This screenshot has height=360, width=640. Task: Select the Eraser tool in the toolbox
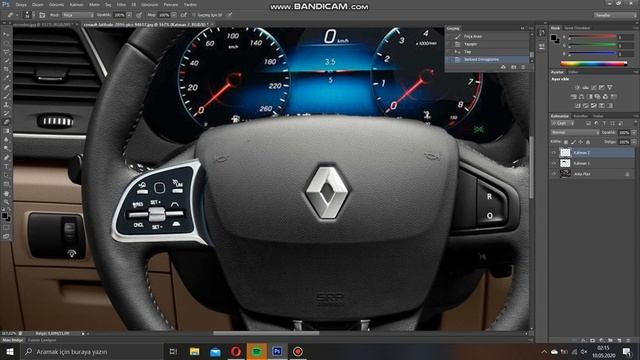pos(6,122)
